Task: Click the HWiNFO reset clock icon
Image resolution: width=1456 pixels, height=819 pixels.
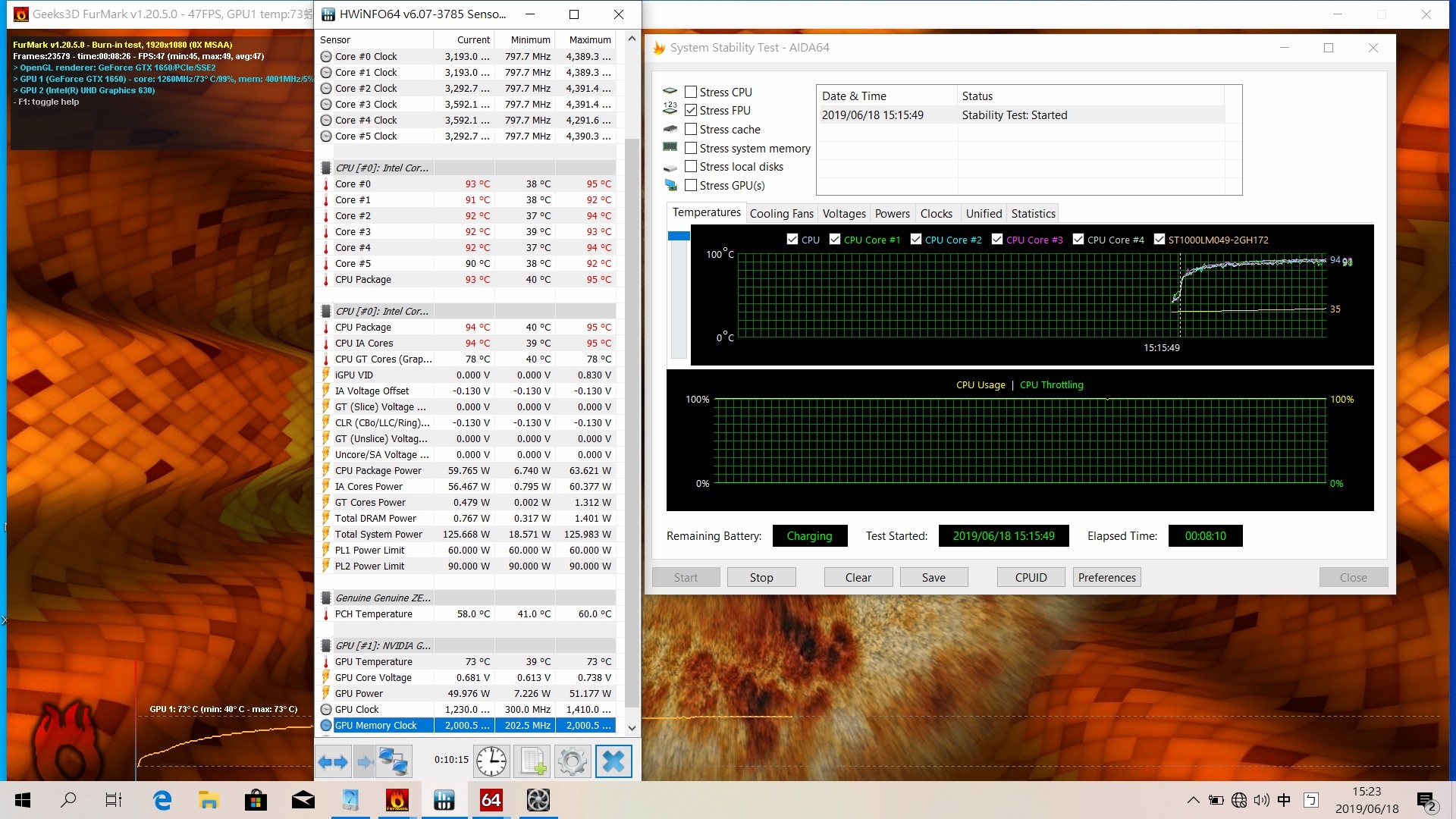Action: point(491,761)
